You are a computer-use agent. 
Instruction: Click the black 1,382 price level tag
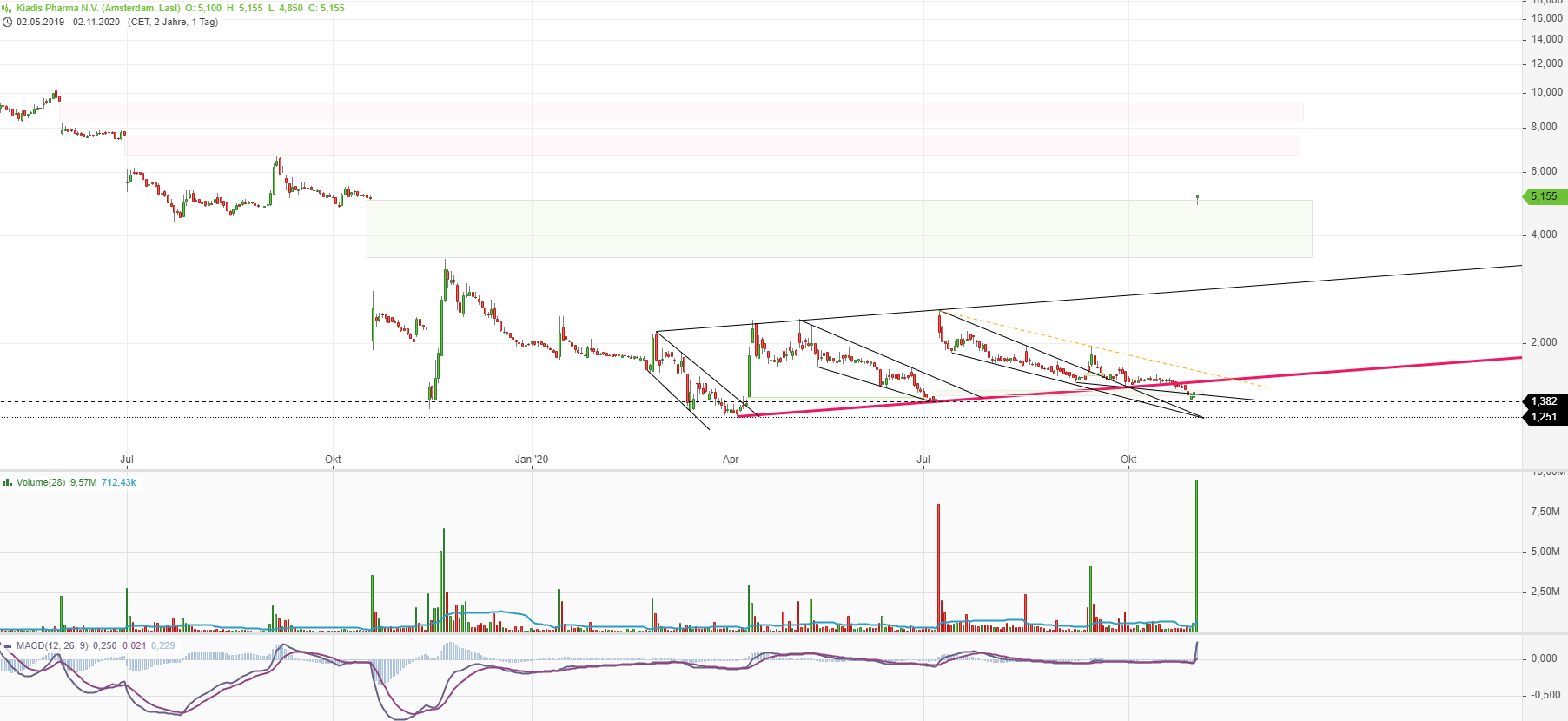click(1546, 401)
